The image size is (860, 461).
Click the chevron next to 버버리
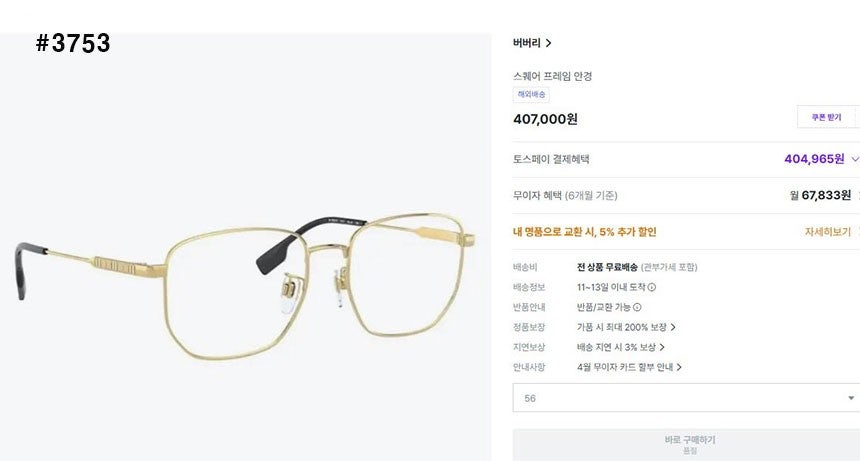tap(548, 43)
